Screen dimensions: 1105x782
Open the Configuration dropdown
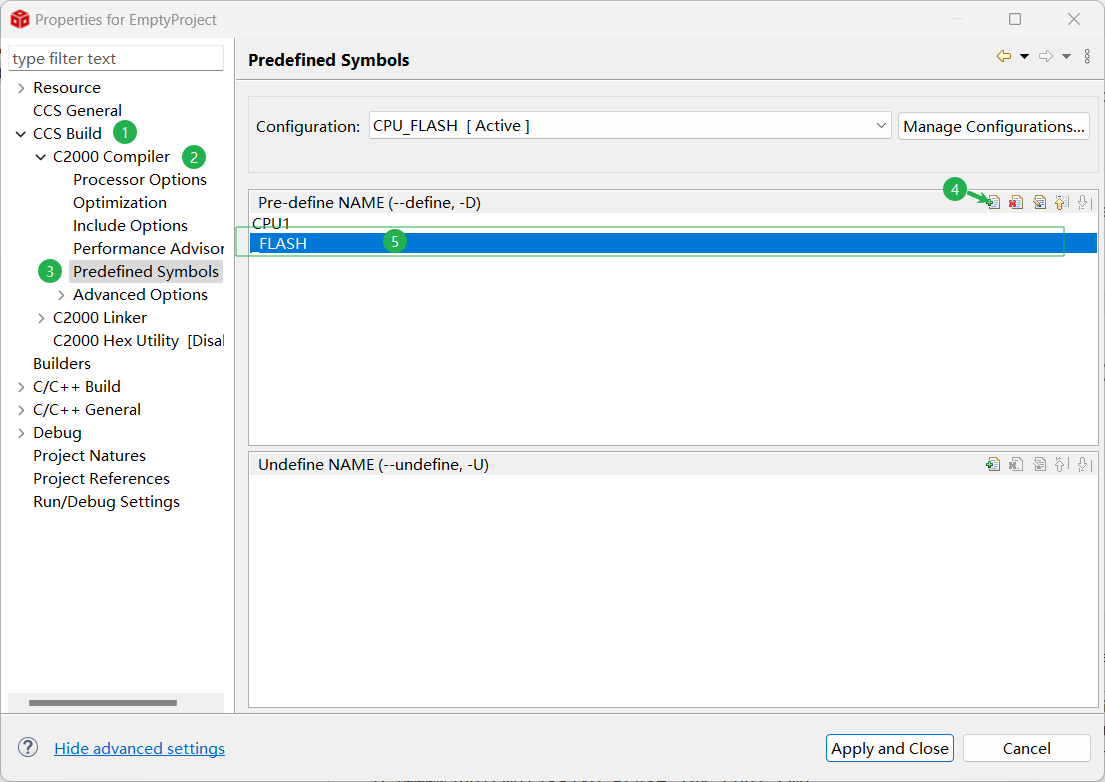click(x=881, y=126)
